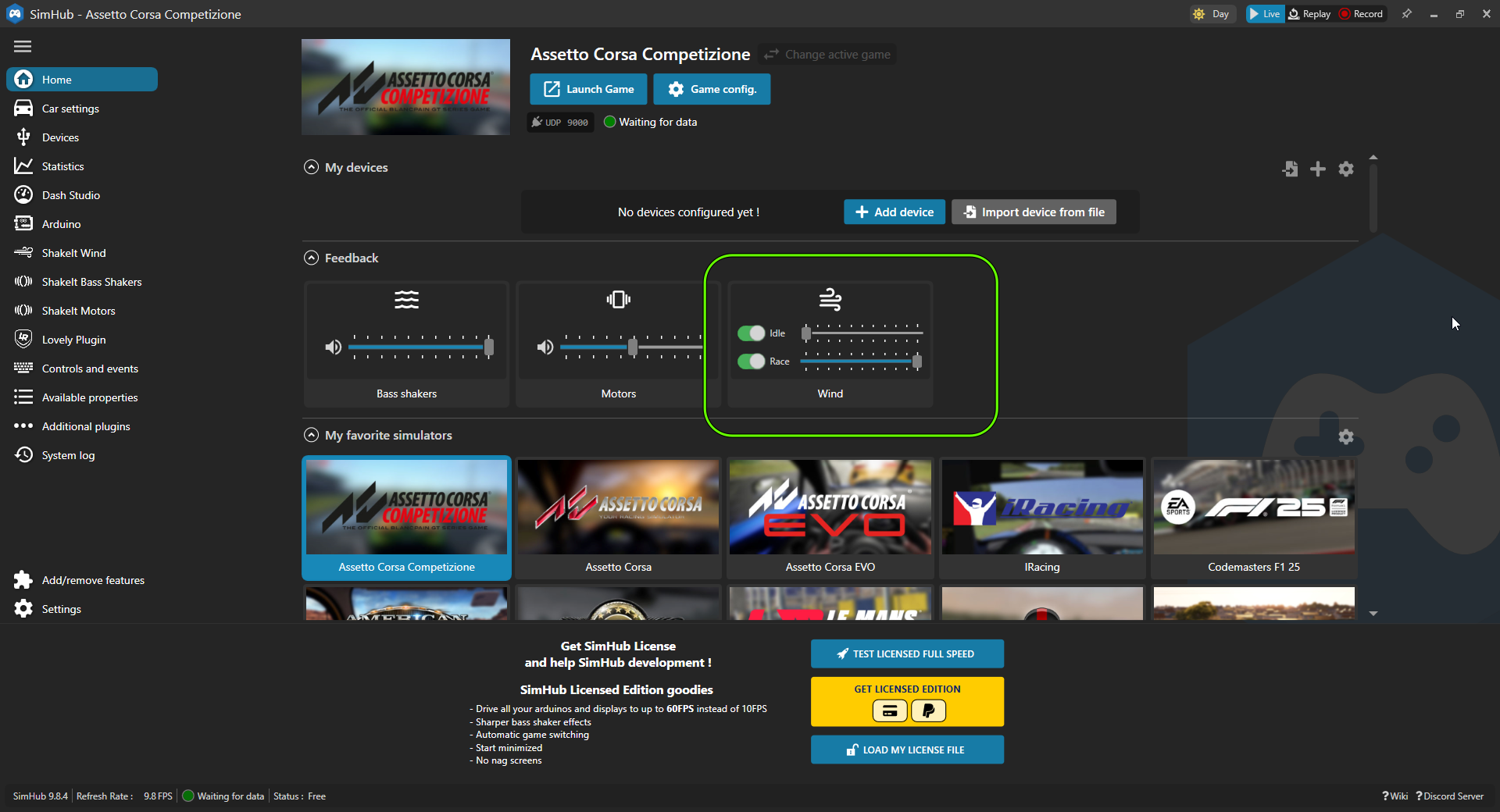The image size is (1500, 812).
Task: Open favorite simulators settings gear icon
Action: click(x=1346, y=436)
